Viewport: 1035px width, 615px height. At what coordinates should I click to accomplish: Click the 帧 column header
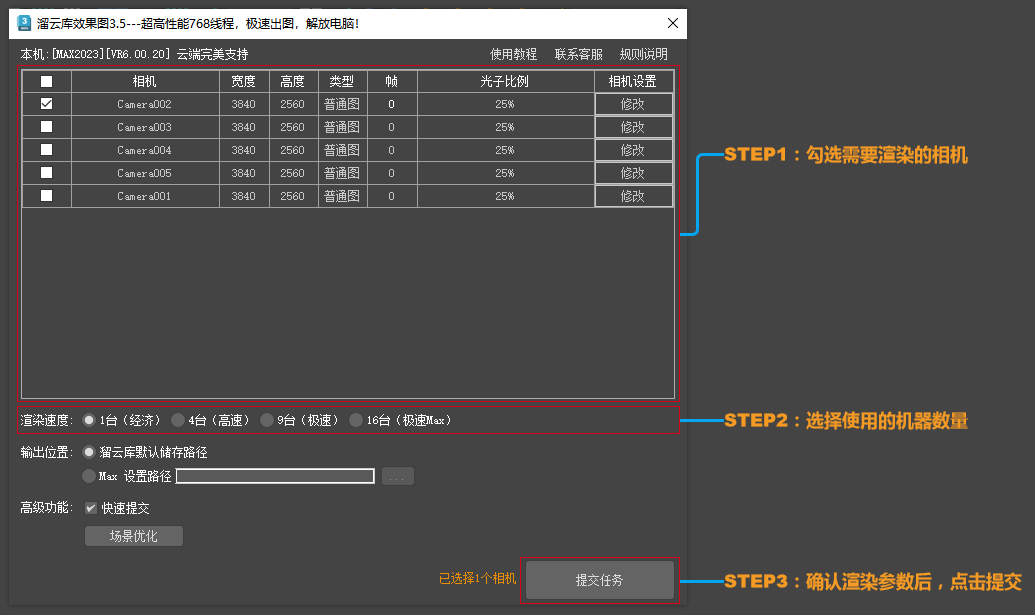(x=391, y=81)
